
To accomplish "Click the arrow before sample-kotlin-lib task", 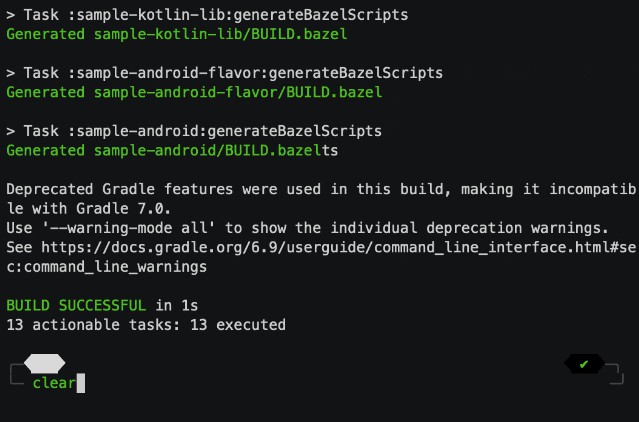I will point(11,15).
